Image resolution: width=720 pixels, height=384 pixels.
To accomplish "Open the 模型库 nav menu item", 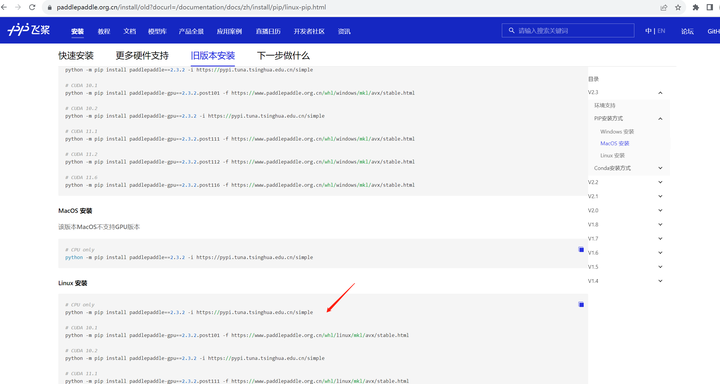I will tap(157, 31).
